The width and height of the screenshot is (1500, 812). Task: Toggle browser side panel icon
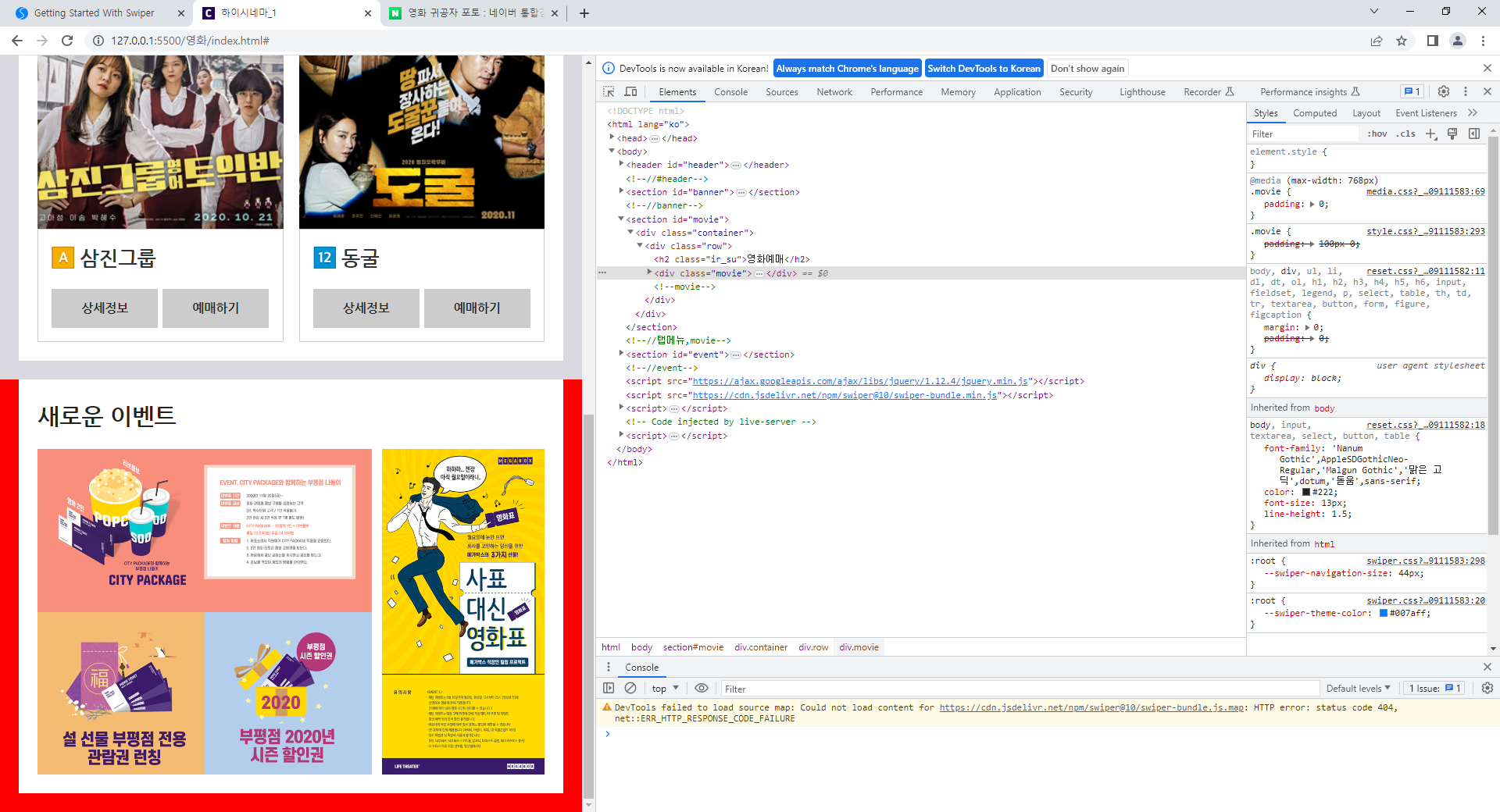pos(1433,41)
